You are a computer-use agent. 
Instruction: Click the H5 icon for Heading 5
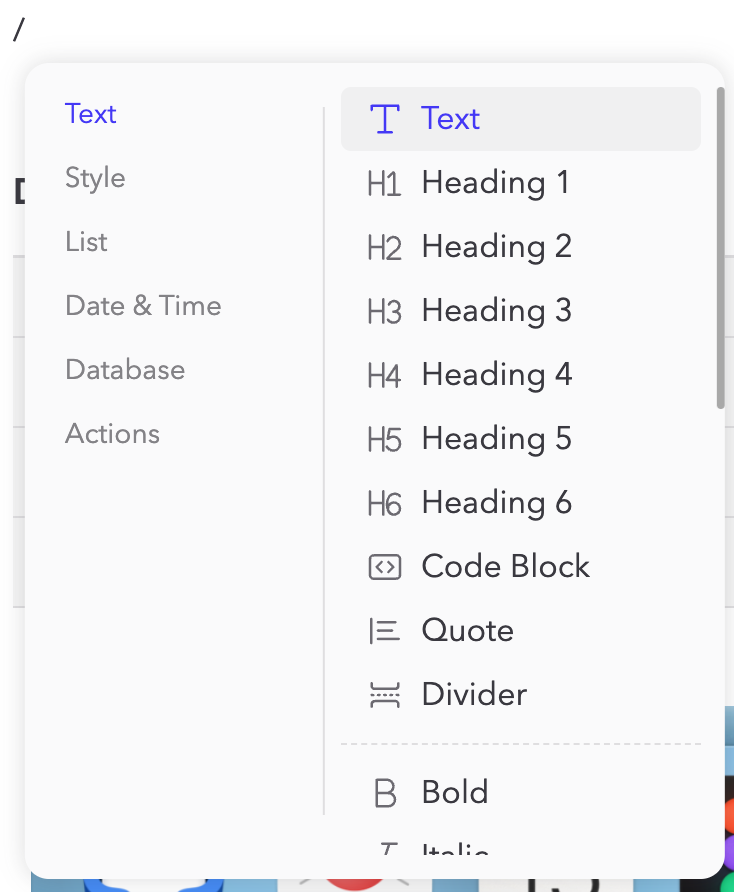click(385, 438)
